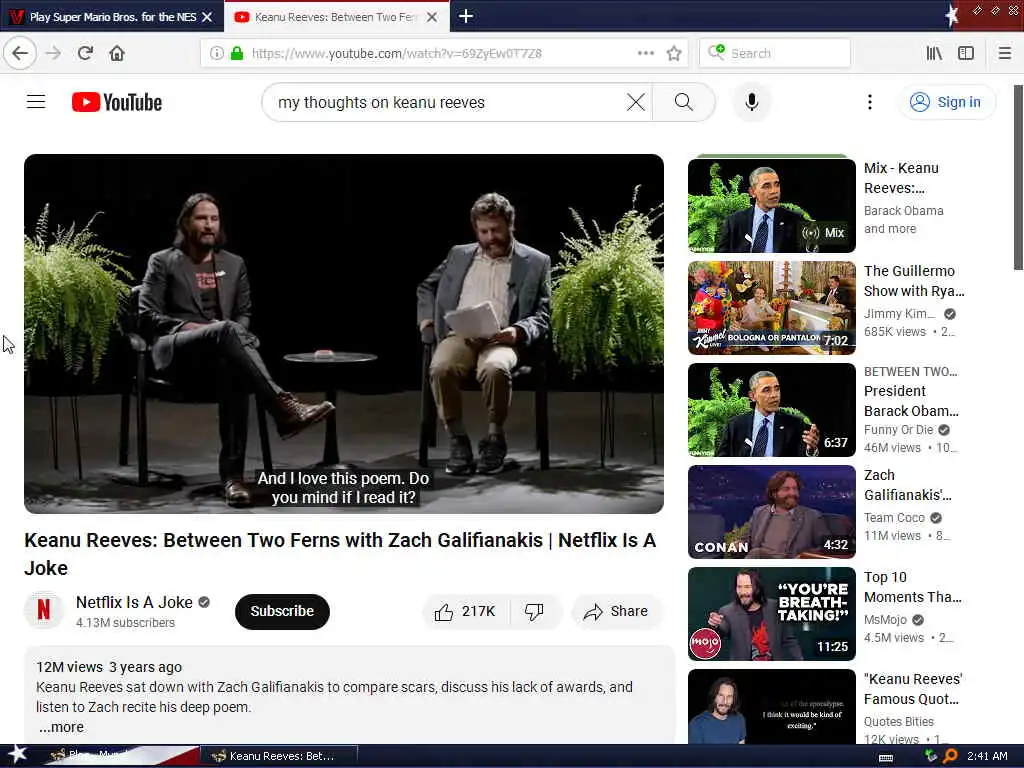
Task: Share the video
Action: [x=616, y=611]
